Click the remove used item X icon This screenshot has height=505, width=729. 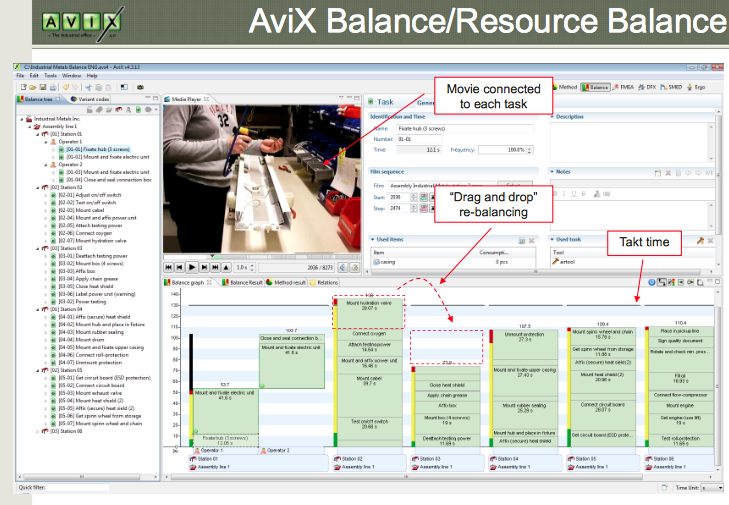[x=531, y=240]
